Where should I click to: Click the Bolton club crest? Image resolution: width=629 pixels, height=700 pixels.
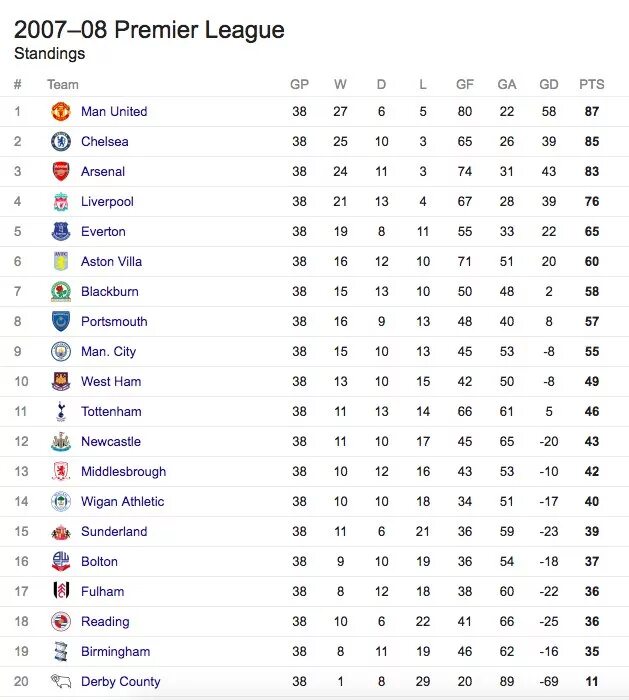tap(61, 561)
